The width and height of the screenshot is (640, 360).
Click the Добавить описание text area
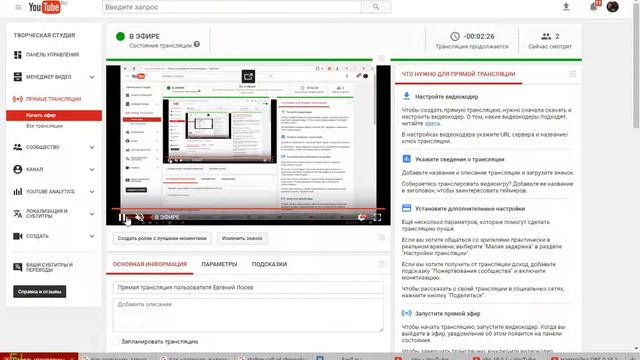(x=248, y=315)
